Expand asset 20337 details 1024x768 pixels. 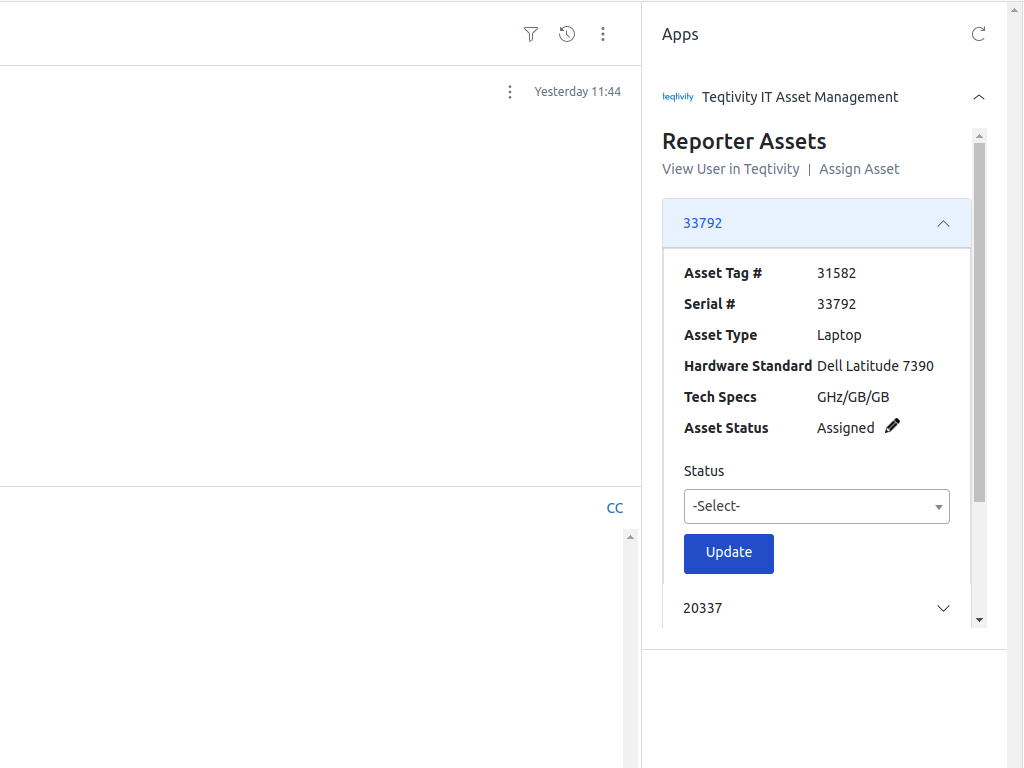coord(943,608)
